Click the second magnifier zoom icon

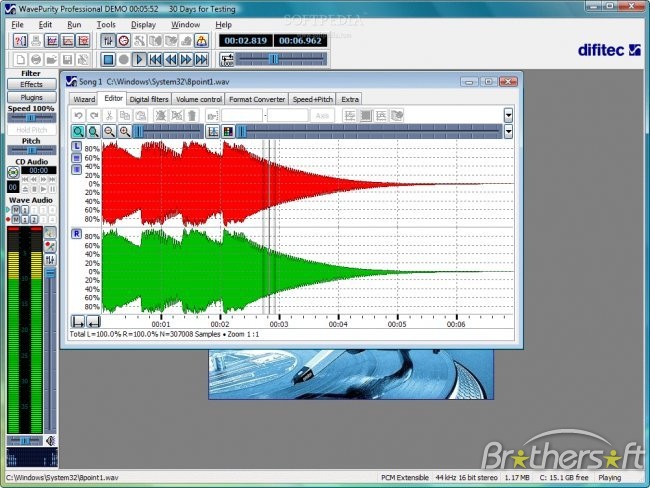[x=94, y=132]
